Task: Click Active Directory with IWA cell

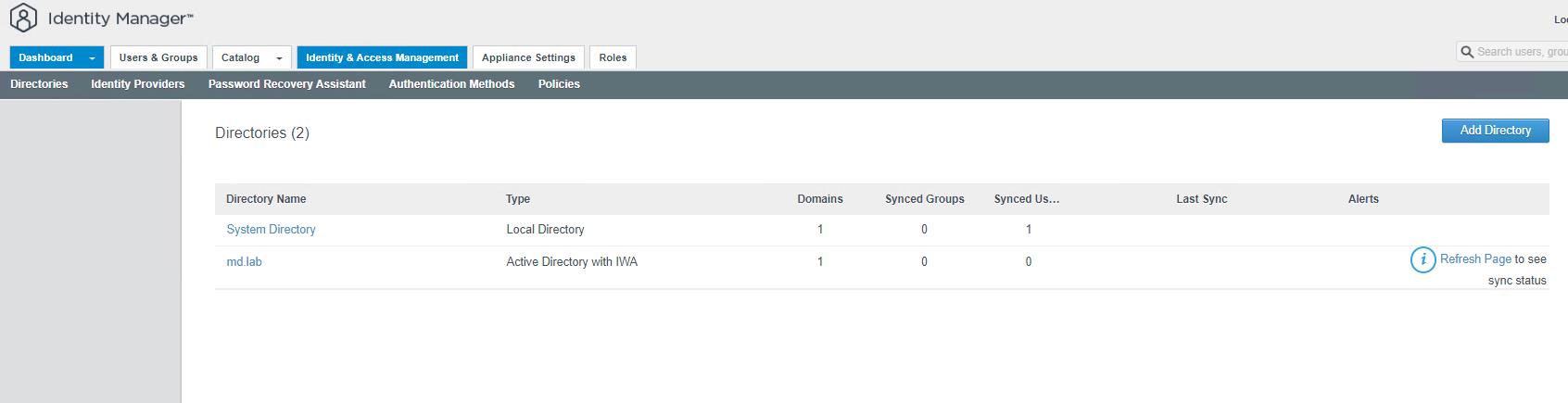Action: (x=572, y=262)
